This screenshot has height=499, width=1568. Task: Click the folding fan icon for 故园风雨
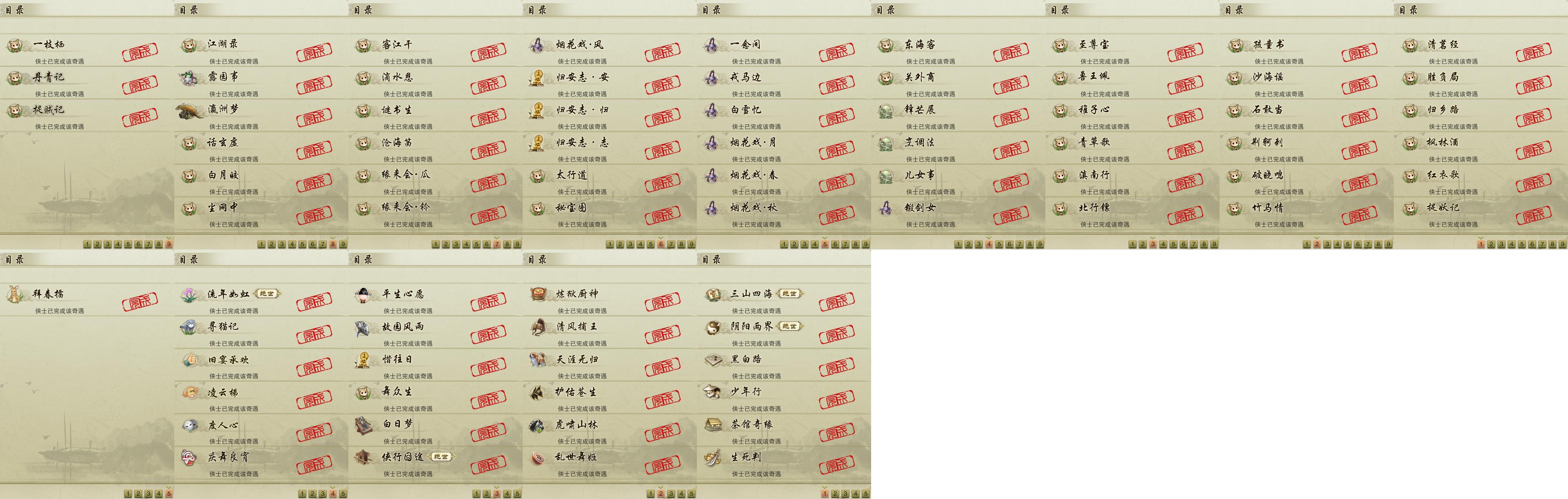(x=364, y=327)
